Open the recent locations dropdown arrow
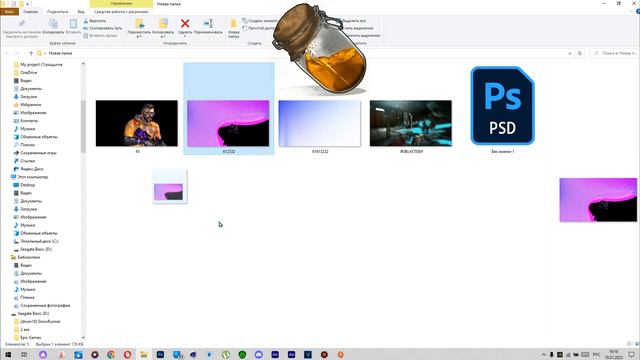Image resolution: width=640 pixels, height=360 pixels. 24,53
